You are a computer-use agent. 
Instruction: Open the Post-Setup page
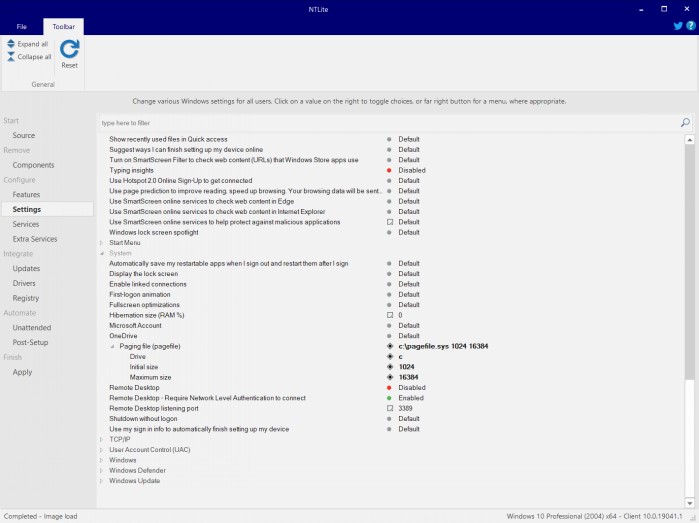(x=30, y=342)
